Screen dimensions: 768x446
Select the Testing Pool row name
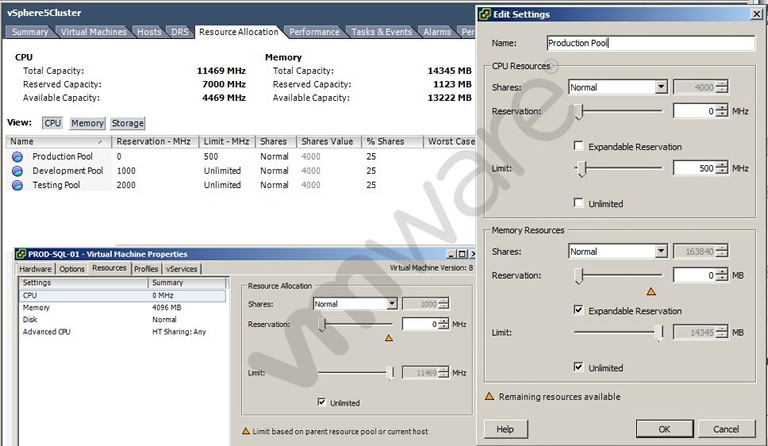click(56, 185)
